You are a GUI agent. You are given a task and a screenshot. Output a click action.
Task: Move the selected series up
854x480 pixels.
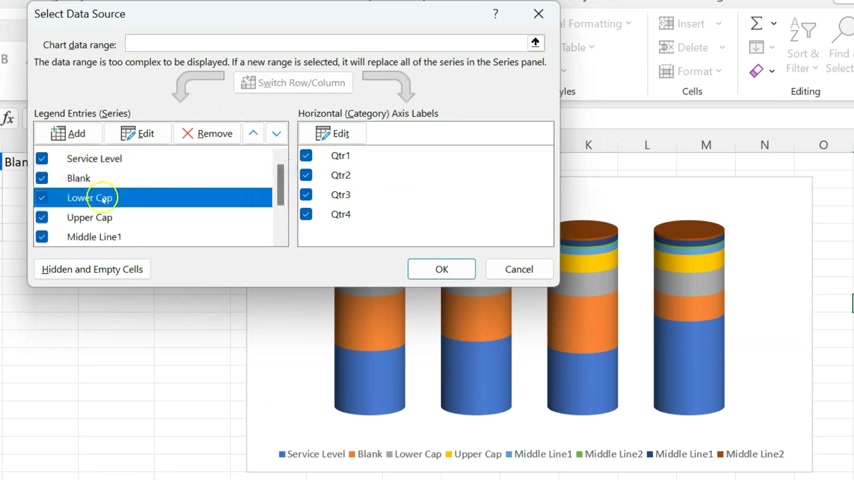point(253,133)
